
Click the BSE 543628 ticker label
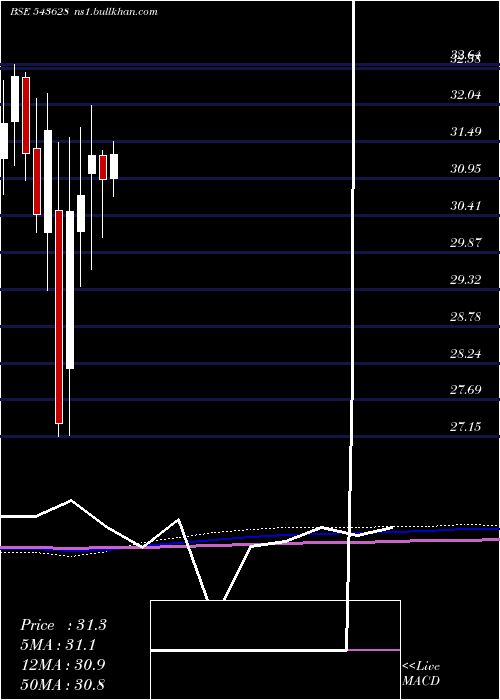[39, 12]
